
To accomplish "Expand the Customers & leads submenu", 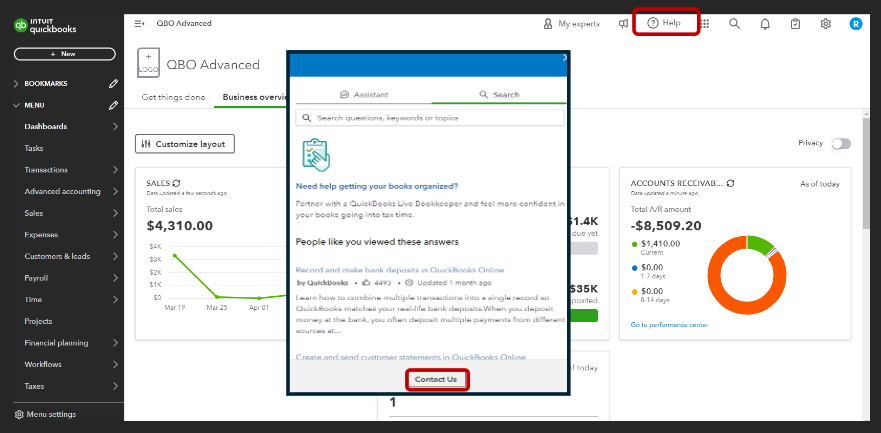I will point(115,256).
